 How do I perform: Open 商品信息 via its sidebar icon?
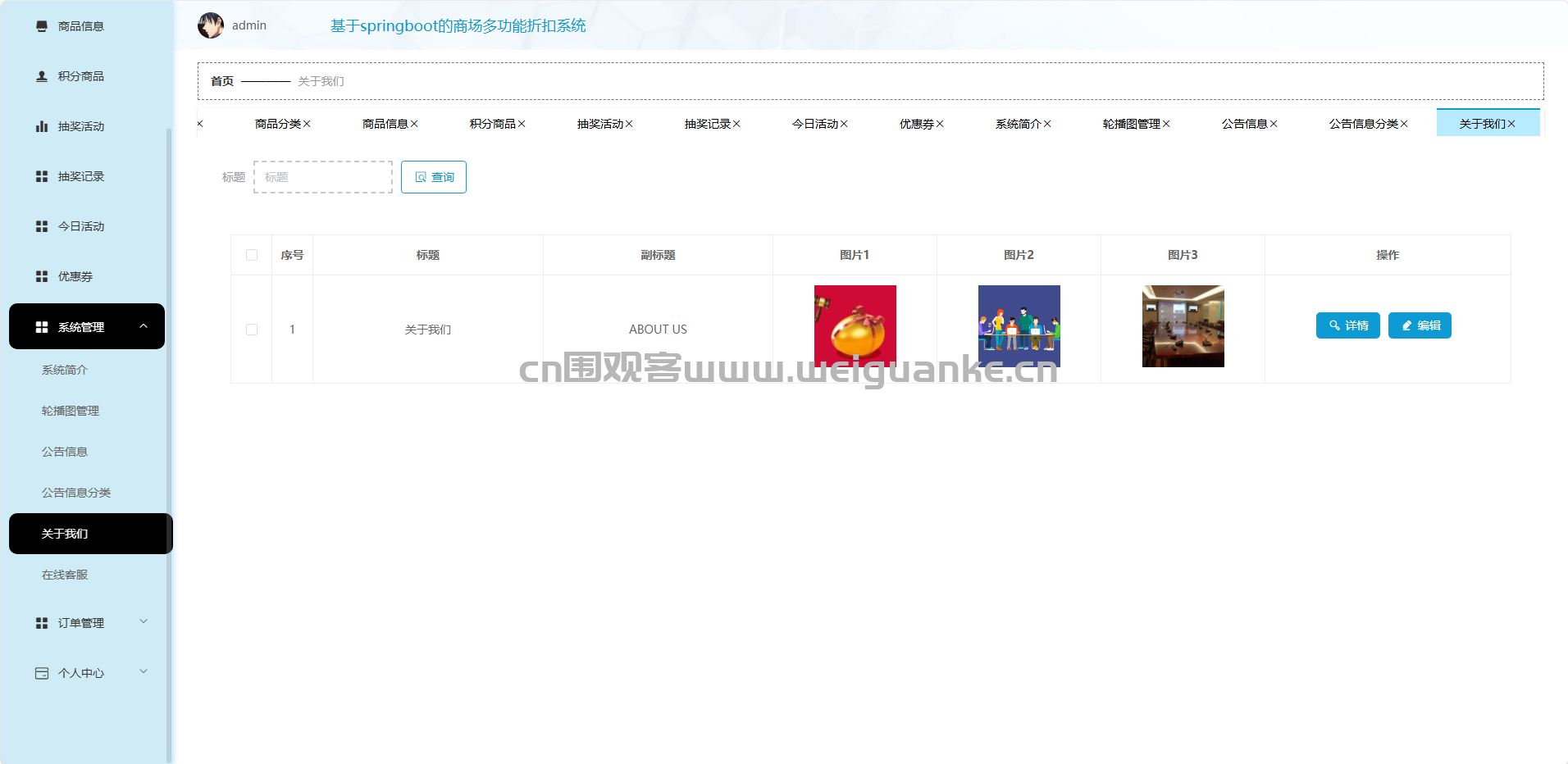click(42, 26)
